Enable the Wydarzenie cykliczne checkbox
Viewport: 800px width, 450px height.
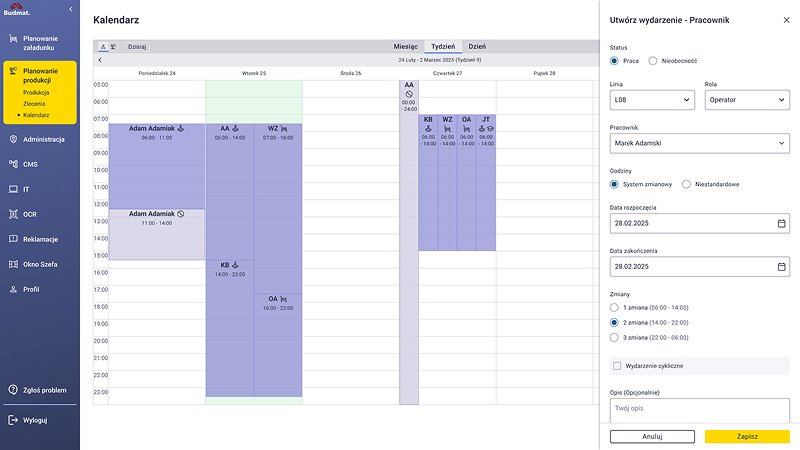[617, 366]
